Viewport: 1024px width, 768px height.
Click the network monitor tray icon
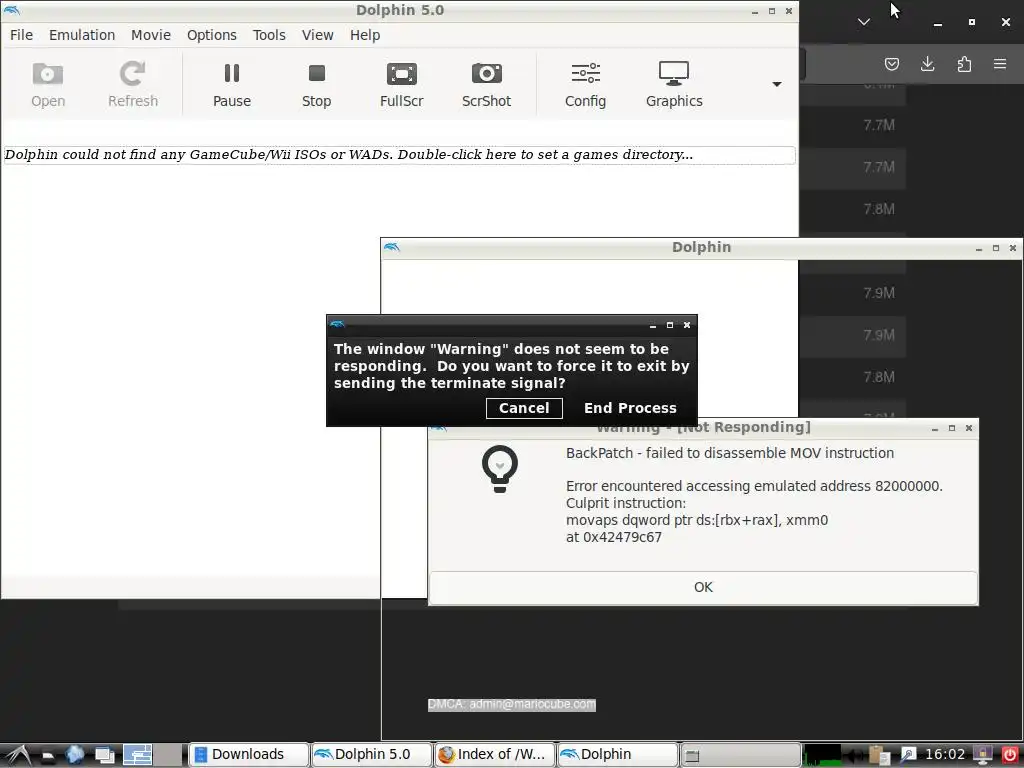tap(983, 754)
